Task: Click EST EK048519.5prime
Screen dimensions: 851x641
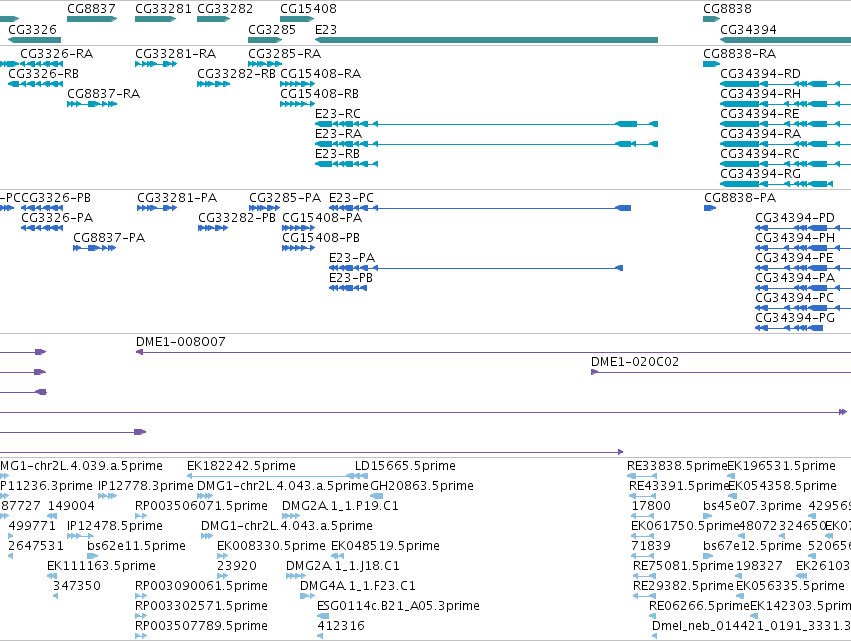Action: pyautogui.click(x=385, y=546)
